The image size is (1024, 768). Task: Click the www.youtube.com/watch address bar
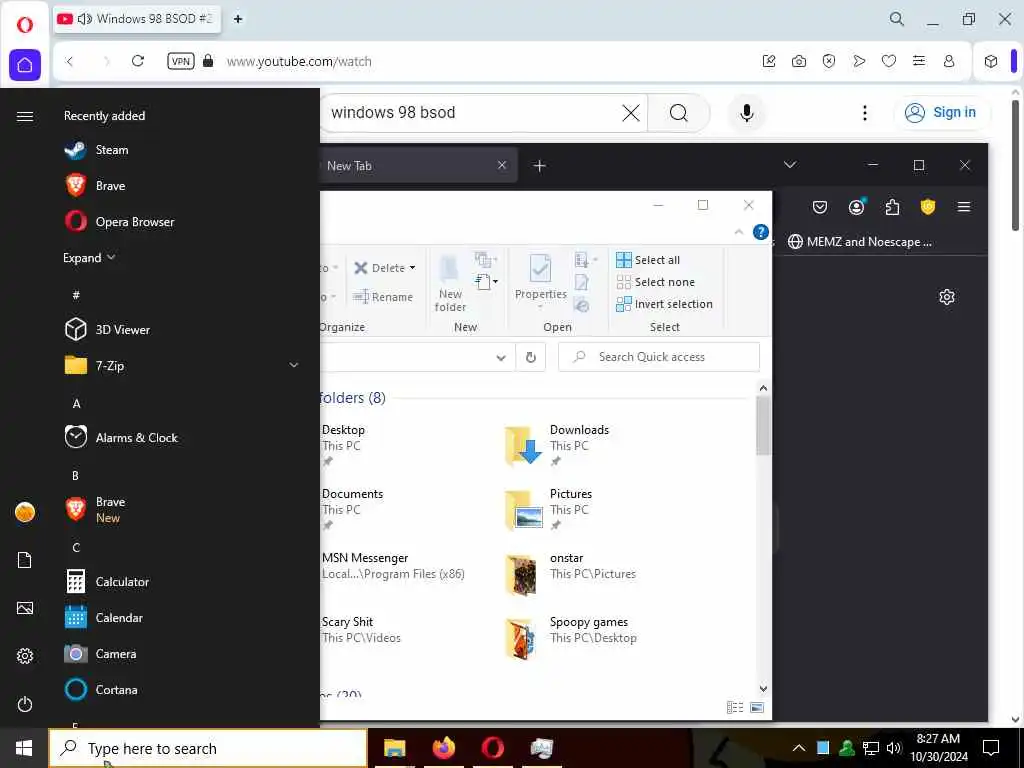click(x=299, y=61)
